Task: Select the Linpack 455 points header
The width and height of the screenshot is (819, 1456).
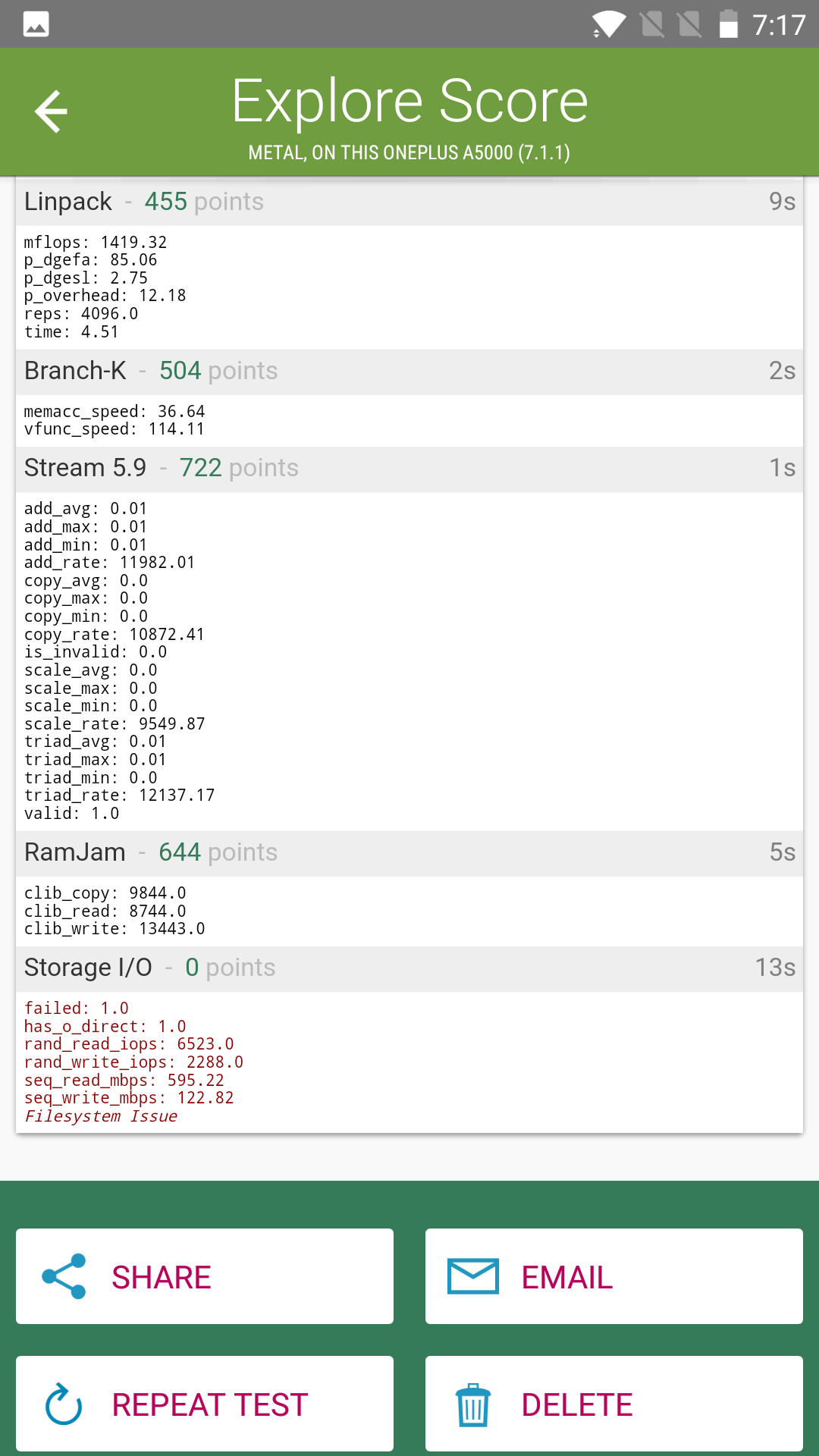Action: click(409, 202)
